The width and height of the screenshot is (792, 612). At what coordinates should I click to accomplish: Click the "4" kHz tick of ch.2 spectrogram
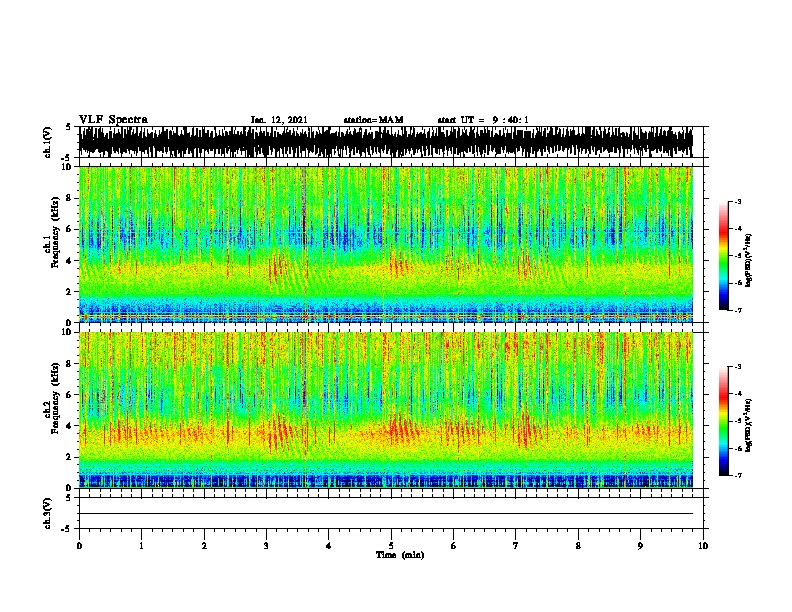pyautogui.click(x=70, y=426)
